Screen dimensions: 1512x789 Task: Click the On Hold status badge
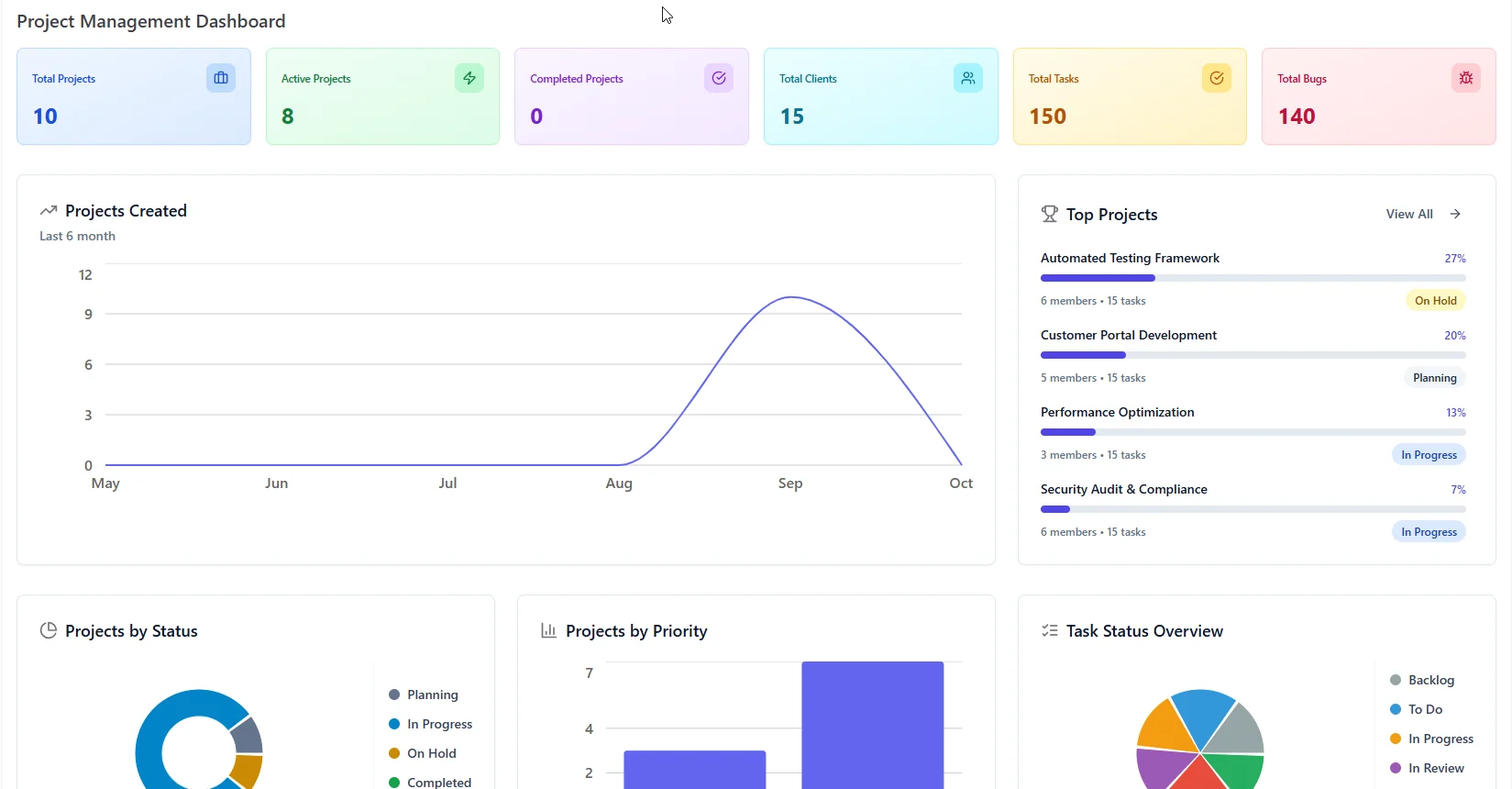[1436, 300]
